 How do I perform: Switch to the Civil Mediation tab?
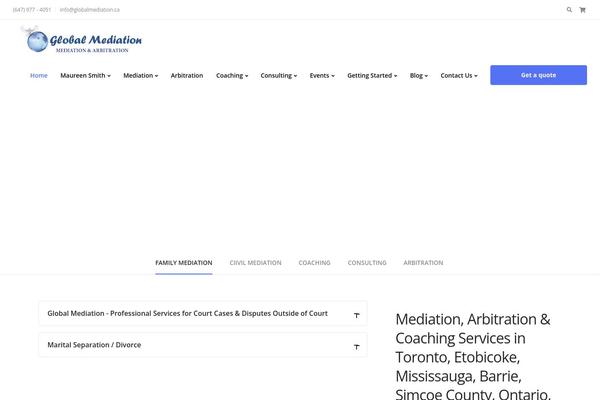pos(255,263)
